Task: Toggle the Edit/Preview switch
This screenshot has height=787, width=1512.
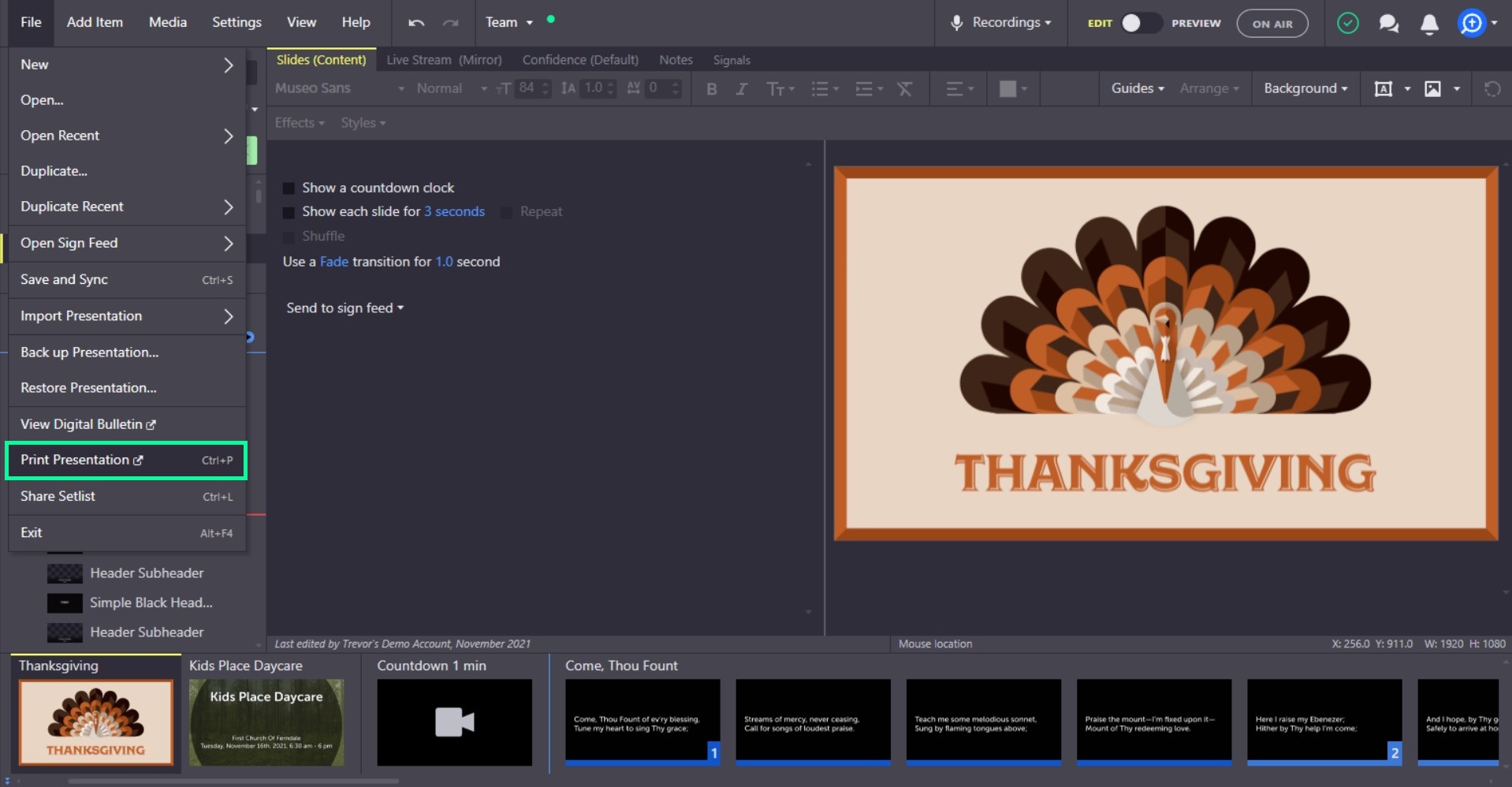Action: coord(1141,23)
